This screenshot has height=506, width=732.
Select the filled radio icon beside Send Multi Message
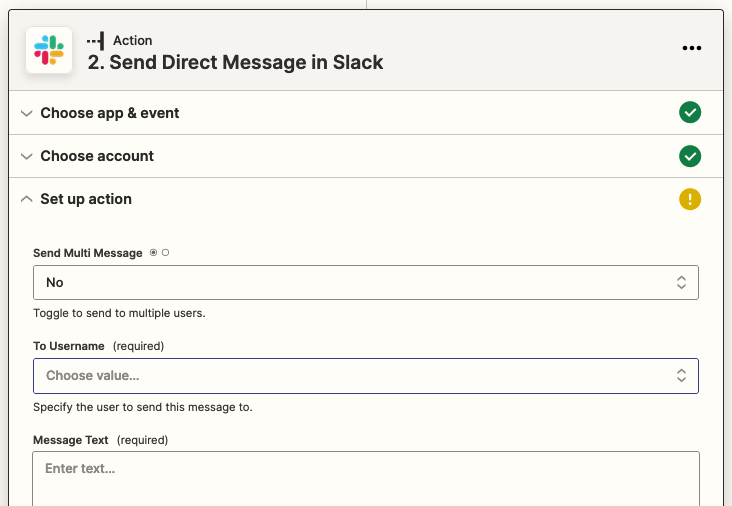[154, 253]
